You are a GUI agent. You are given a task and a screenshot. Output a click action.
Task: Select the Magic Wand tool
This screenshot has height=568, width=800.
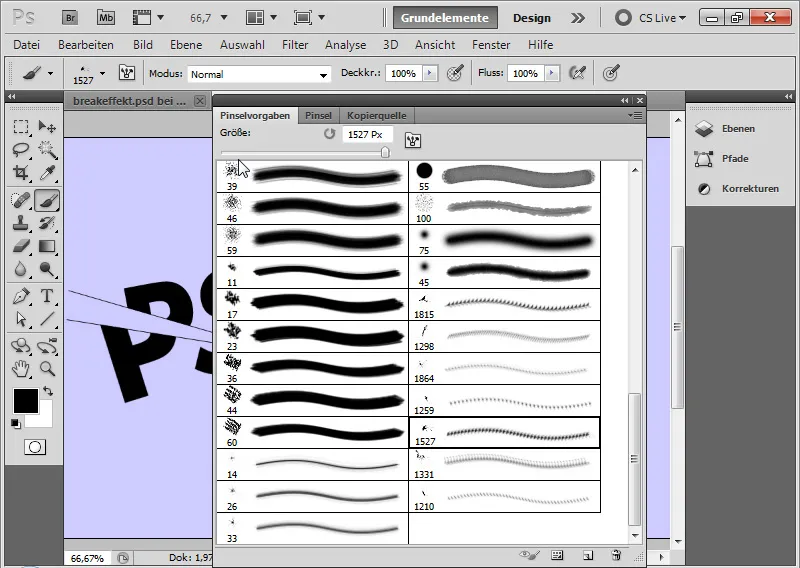click(x=47, y=150)
